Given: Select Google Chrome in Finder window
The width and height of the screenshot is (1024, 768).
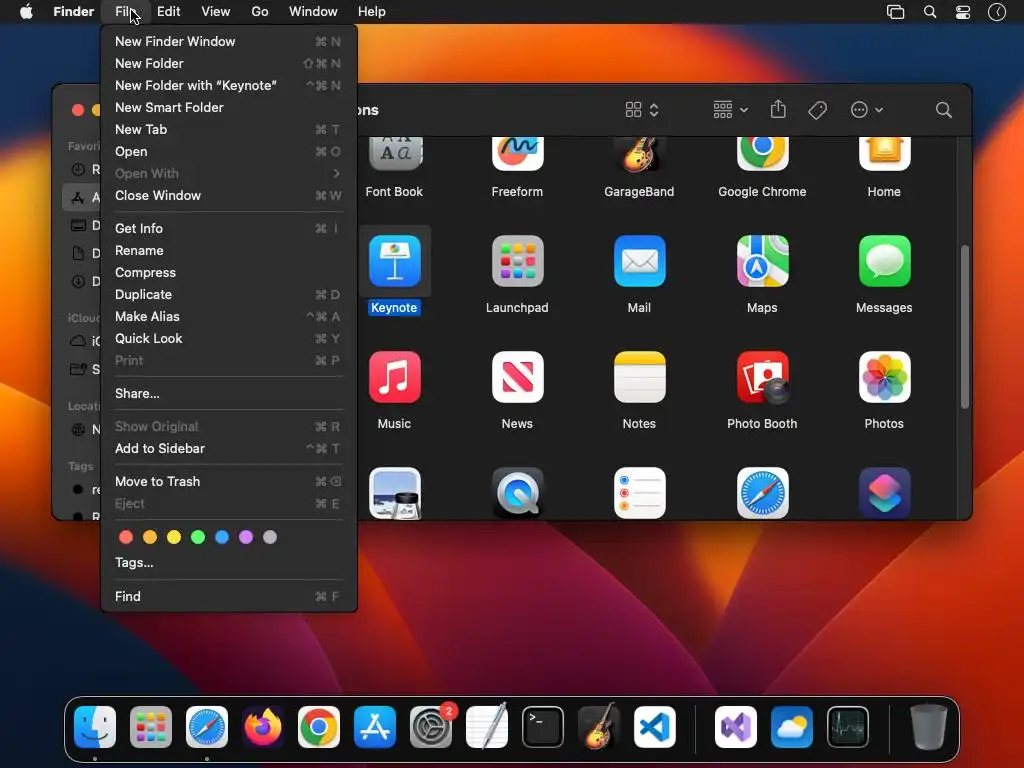Looking at the screenshot, I should coord(762,153).
